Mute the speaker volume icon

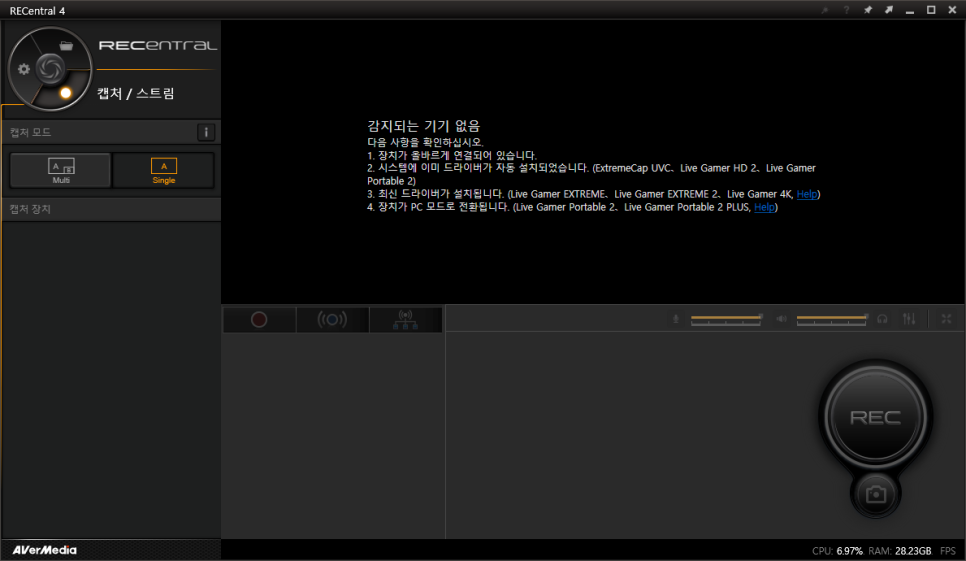[781, 318]
